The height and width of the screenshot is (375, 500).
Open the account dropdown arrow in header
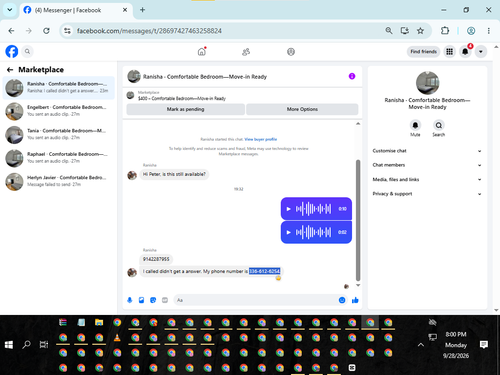coord(481,52)
